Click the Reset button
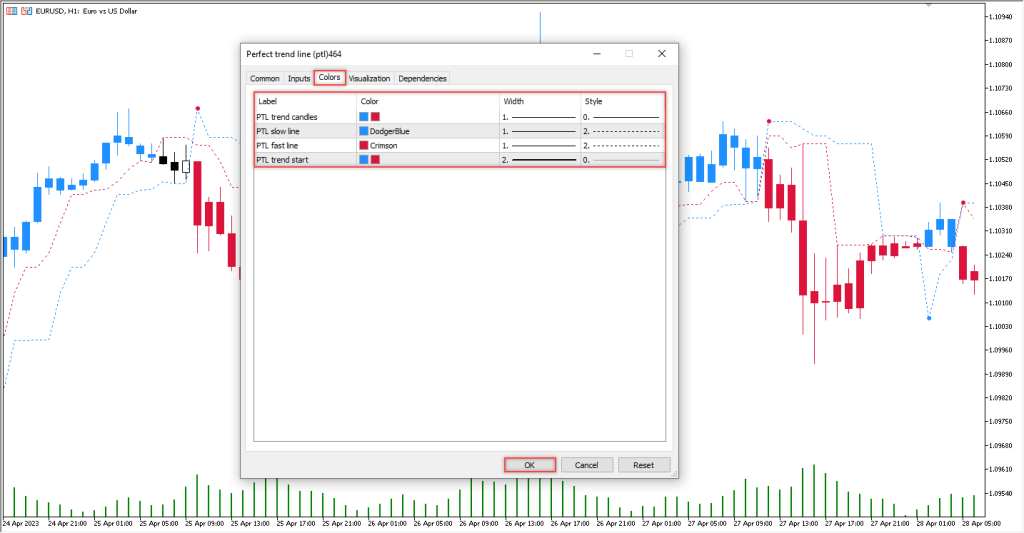 coord(643,465)
